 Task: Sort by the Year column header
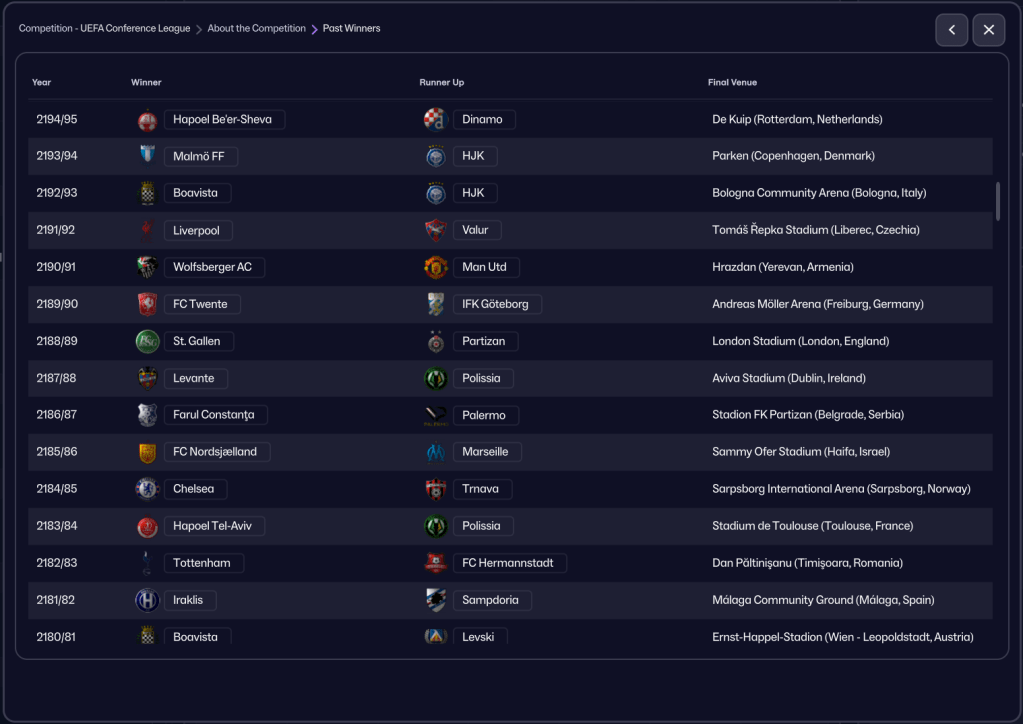click(41, 82)
